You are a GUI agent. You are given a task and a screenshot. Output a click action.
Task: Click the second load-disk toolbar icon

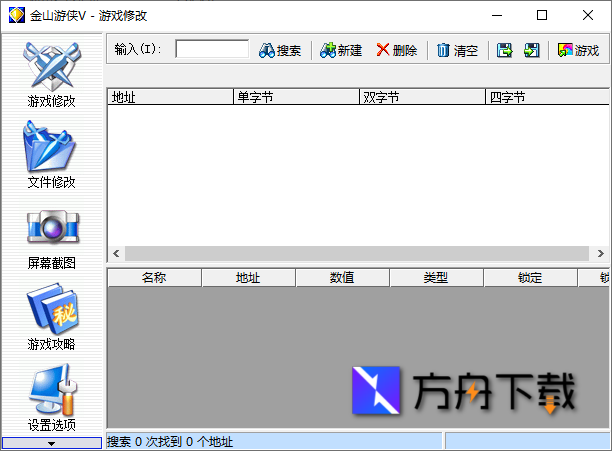pyautogui.click(x=532, y=50)
